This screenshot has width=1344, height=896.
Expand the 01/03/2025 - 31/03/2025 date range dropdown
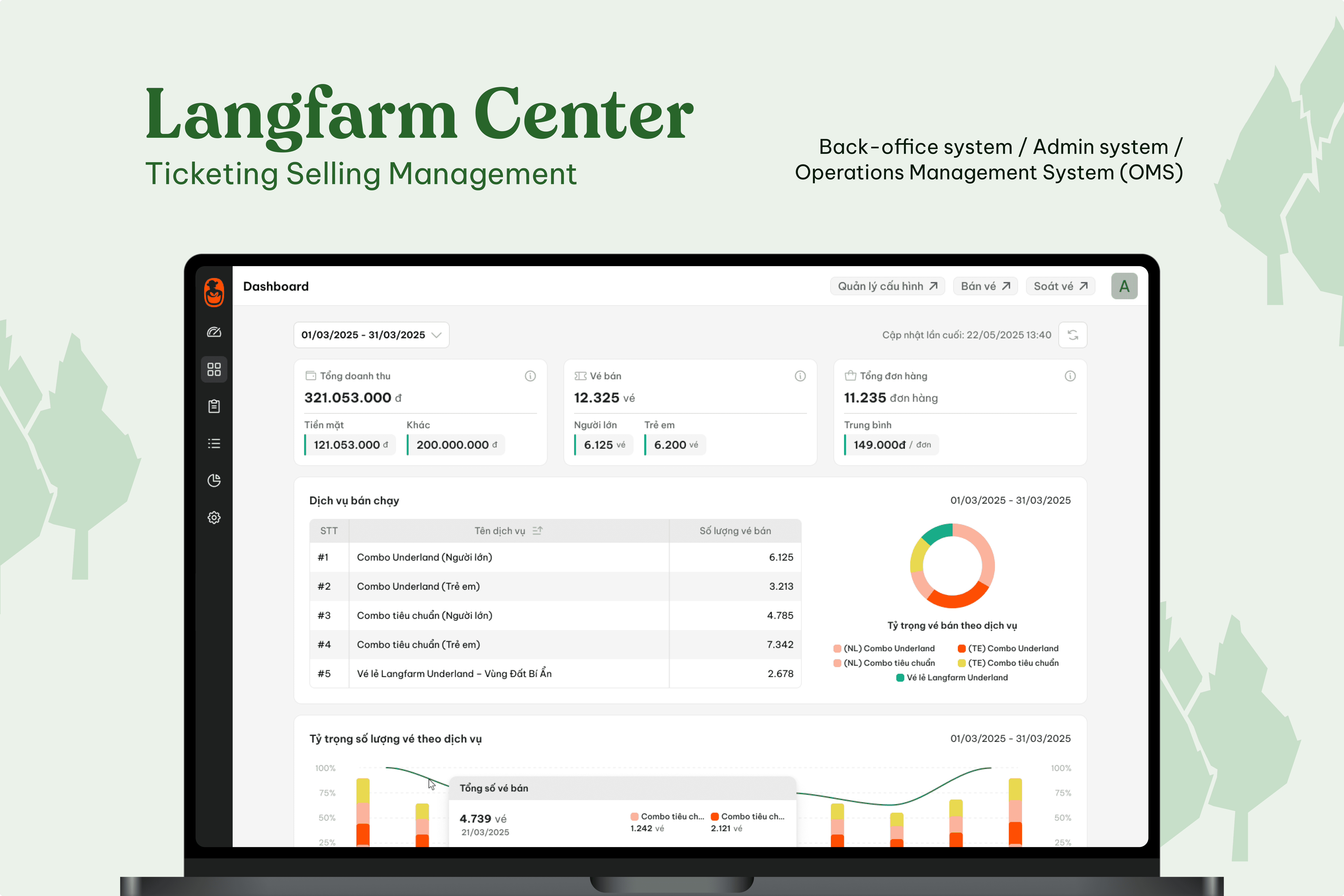point(371,335)
